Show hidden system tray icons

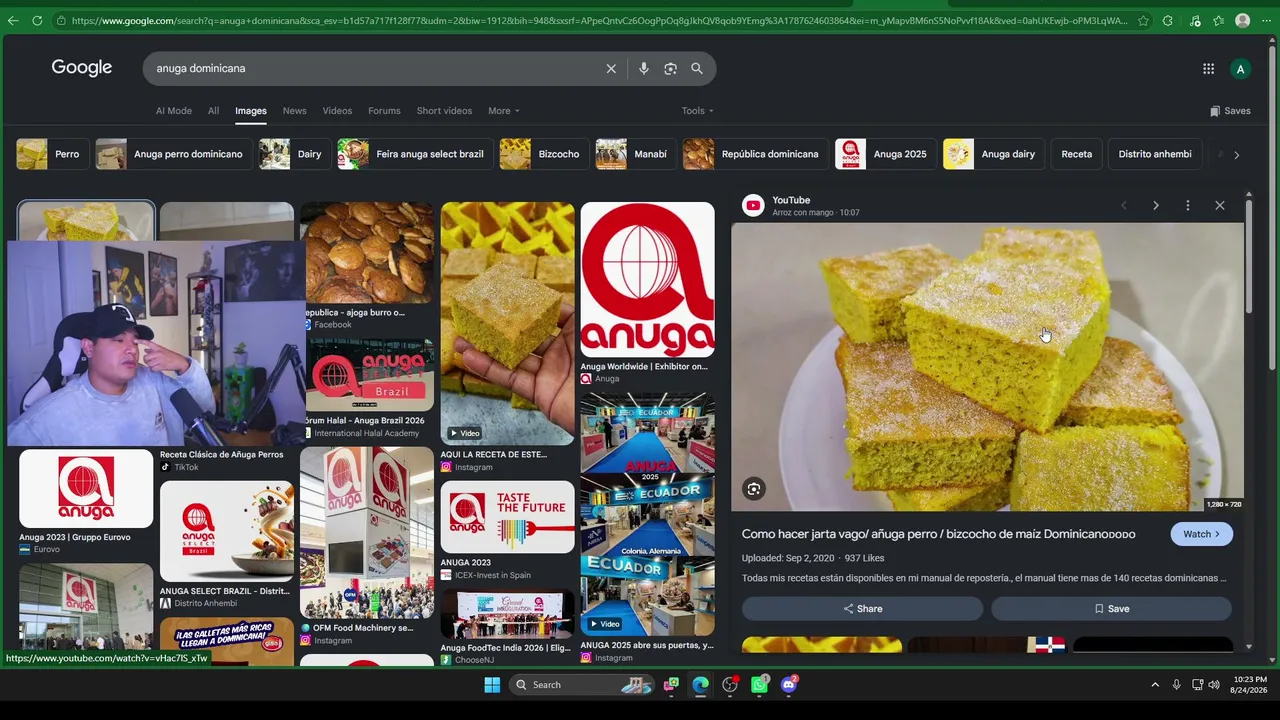(1155, 685)
